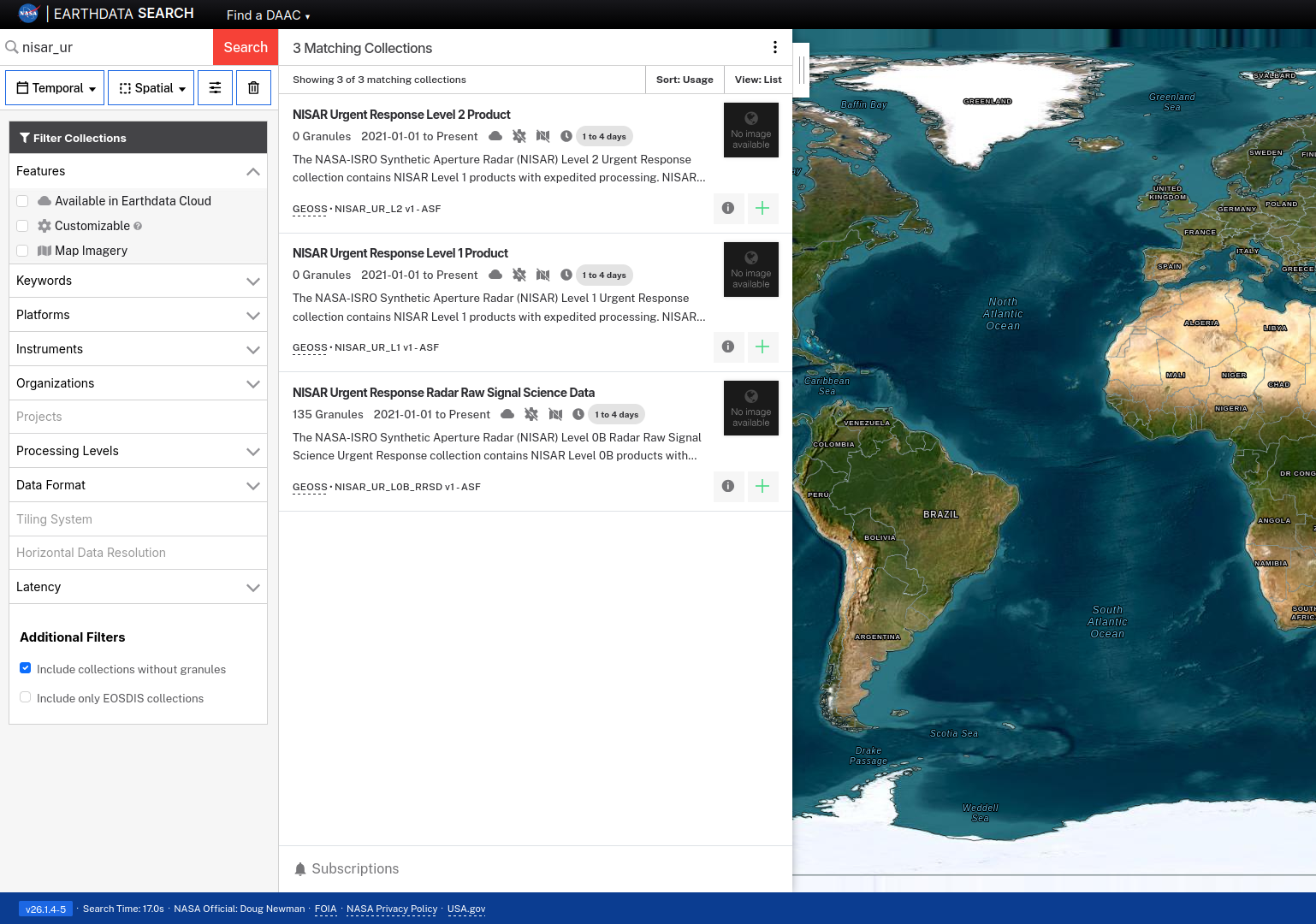Add NISAR_UR_L1 collection to project
This screenshot has width=1316, height=924.
click(x=762, y=346)
